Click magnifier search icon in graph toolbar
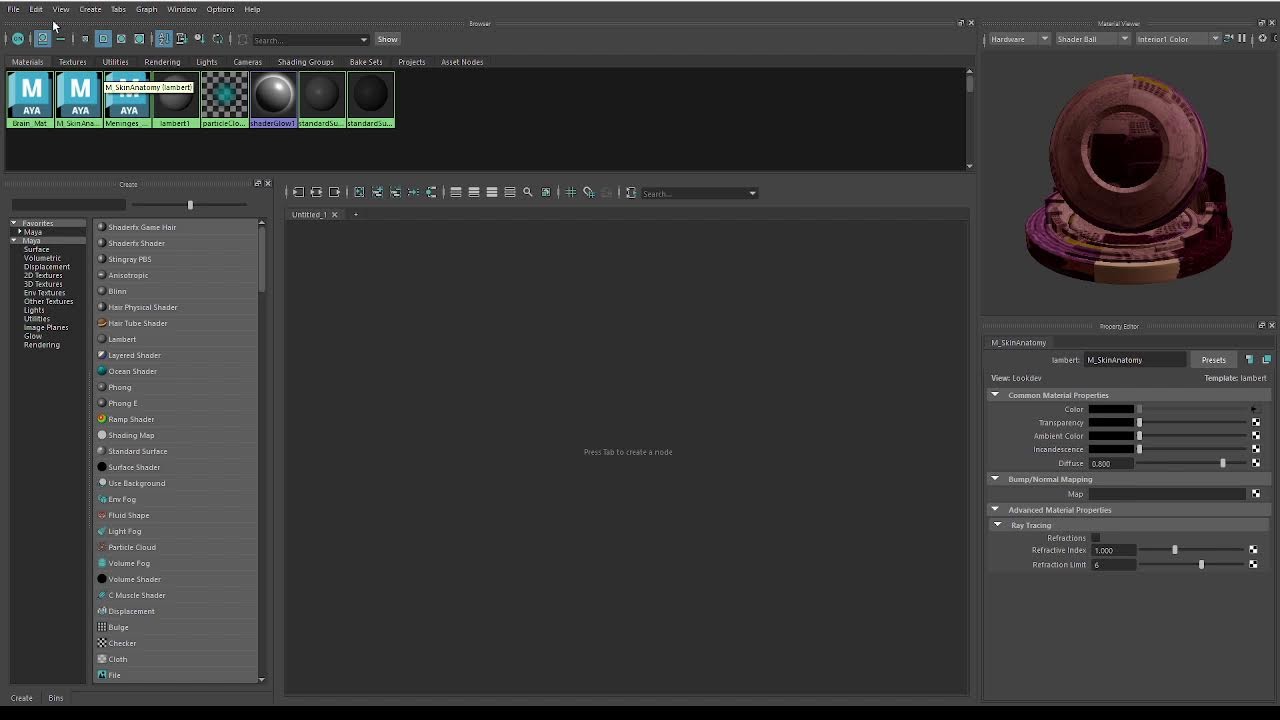Screen dimensions: 1280x720 (x=528, y=192)
